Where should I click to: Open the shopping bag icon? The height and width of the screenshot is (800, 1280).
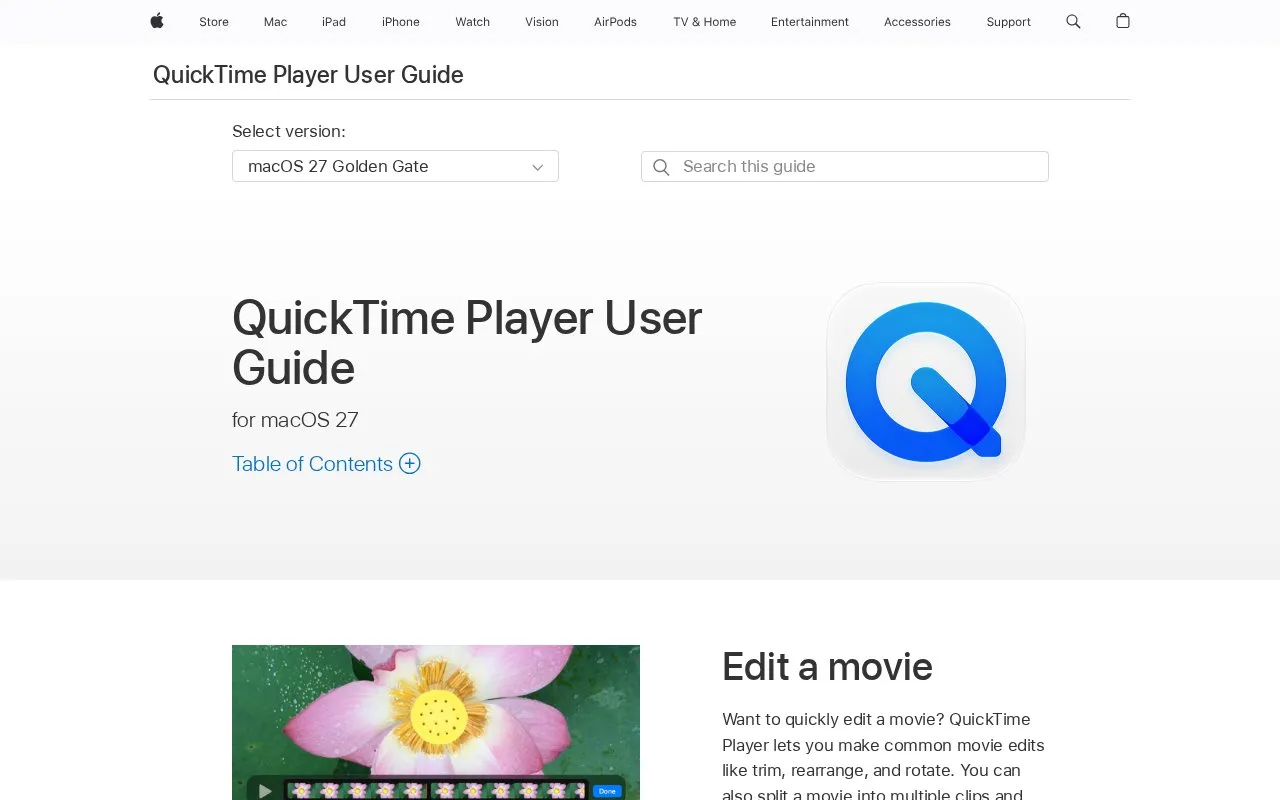click(x=1123, y=21)
